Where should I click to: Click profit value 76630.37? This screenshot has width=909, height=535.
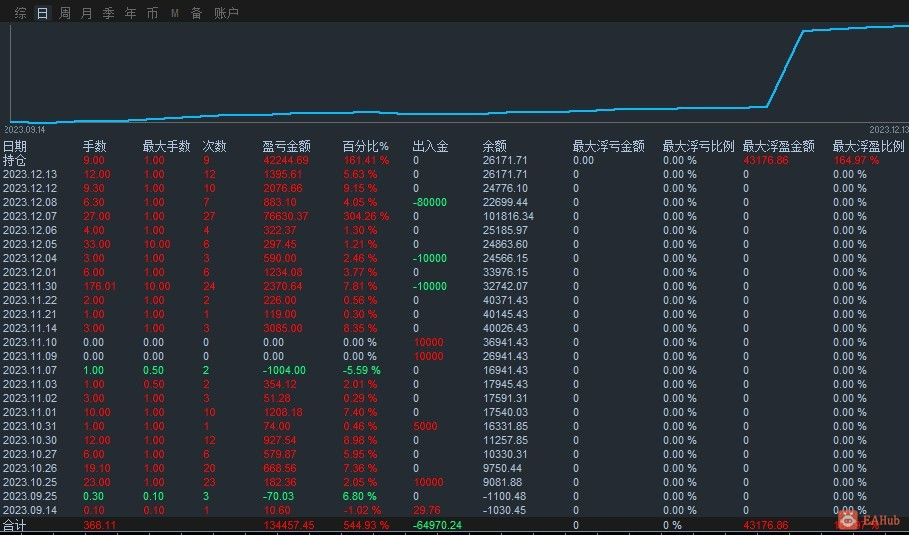(x=286, y=216)
